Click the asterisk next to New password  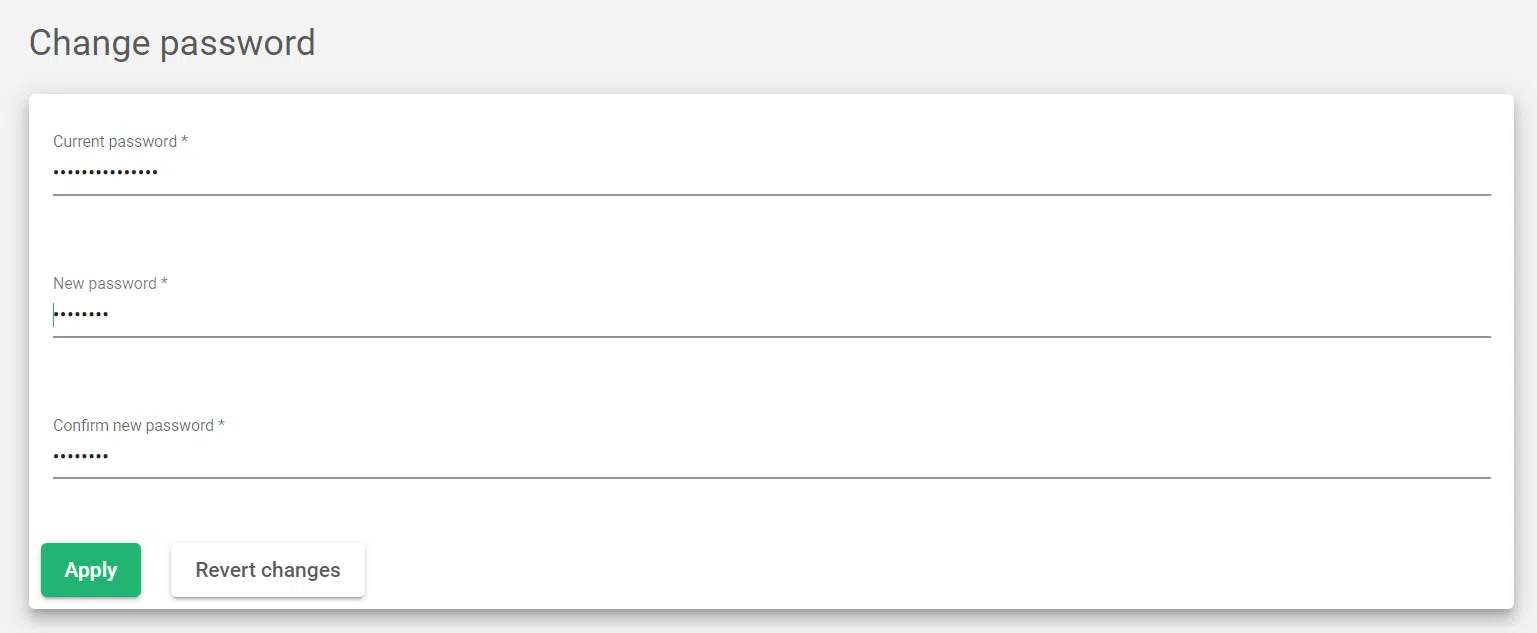click(x=166, y=282)
